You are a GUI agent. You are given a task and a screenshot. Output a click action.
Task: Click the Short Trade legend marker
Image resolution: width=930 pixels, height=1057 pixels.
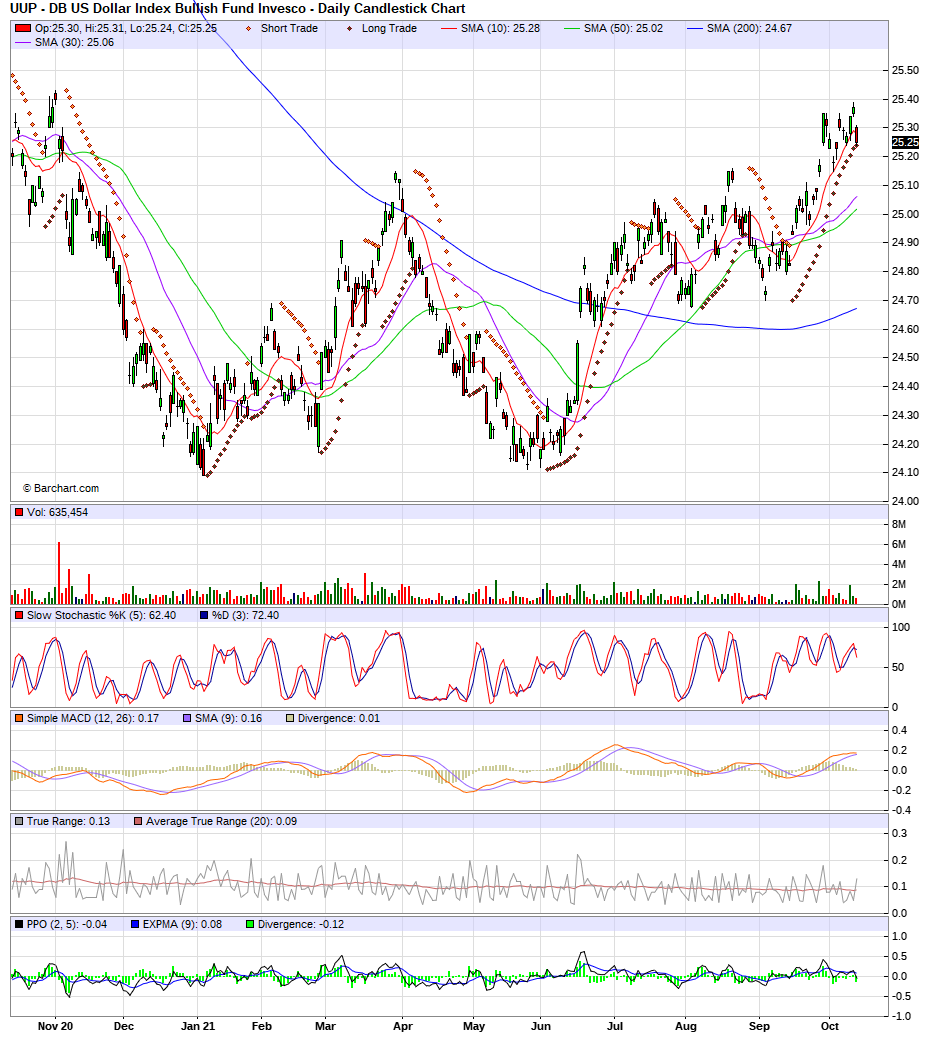coord(249,28)
